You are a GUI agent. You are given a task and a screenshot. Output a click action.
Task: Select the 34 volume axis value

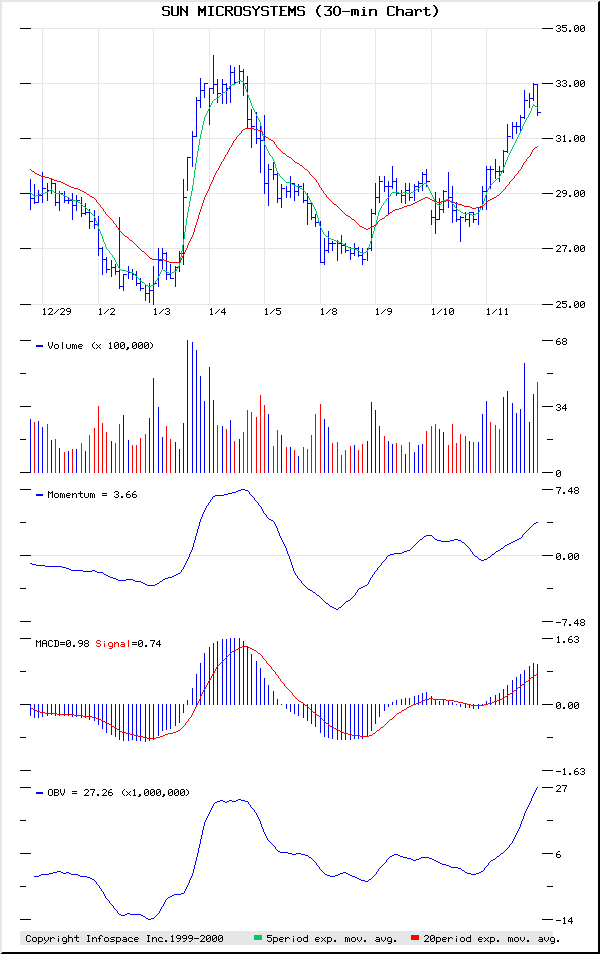click(x=561, y=407)
